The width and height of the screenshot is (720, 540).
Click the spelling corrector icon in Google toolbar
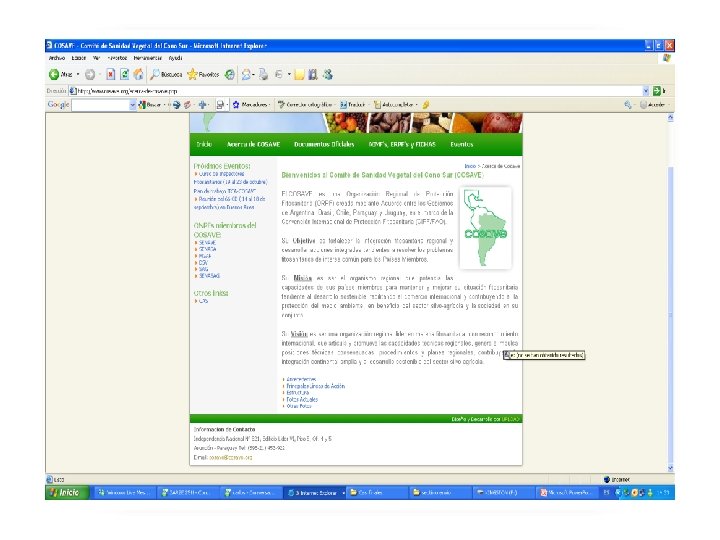(x=281, y=105)
